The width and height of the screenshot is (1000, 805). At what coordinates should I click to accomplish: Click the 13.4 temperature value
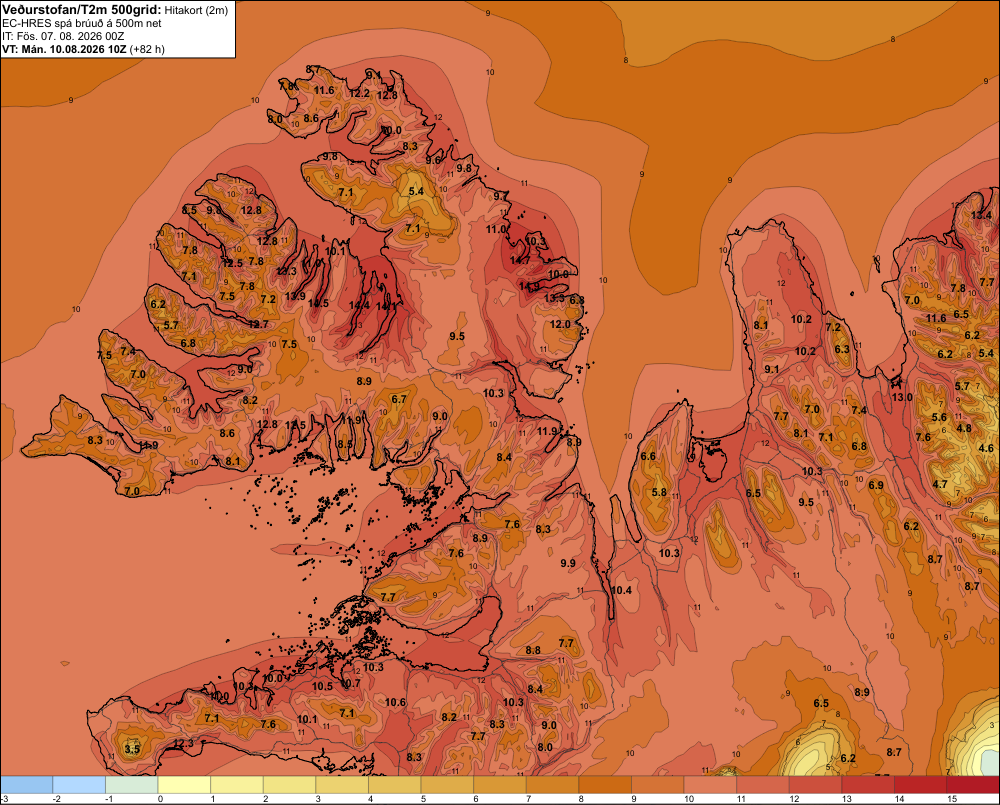click(982, 216)
